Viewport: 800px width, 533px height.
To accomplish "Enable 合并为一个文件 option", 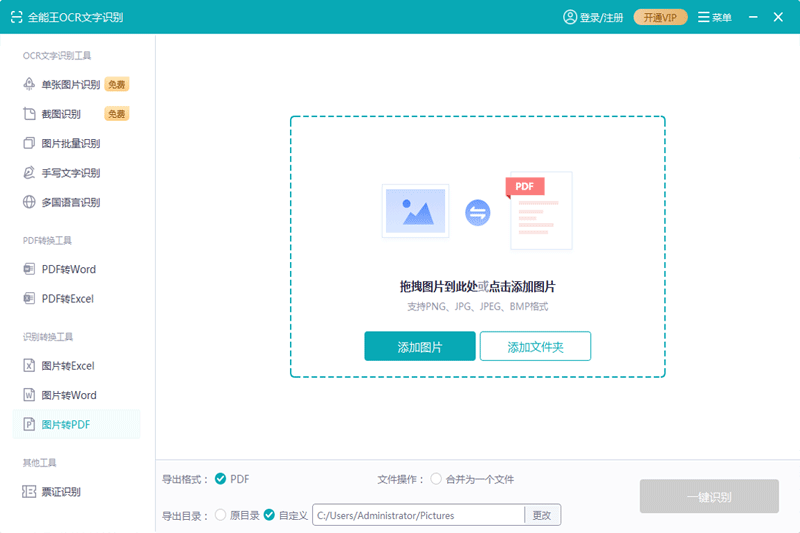I will 436,479.
